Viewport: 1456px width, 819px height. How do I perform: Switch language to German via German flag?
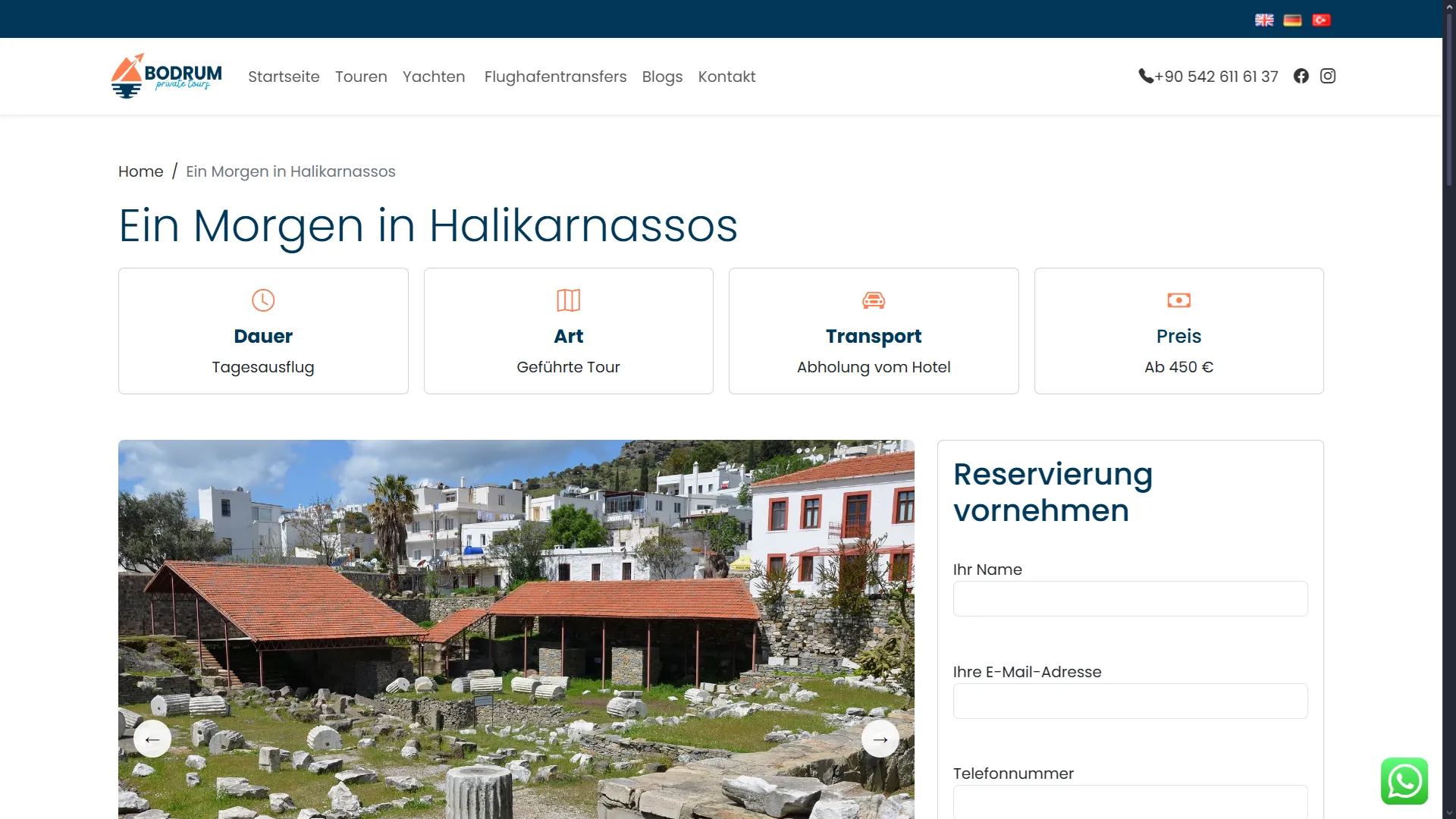pyautogui.click(x=1293, y=20)
